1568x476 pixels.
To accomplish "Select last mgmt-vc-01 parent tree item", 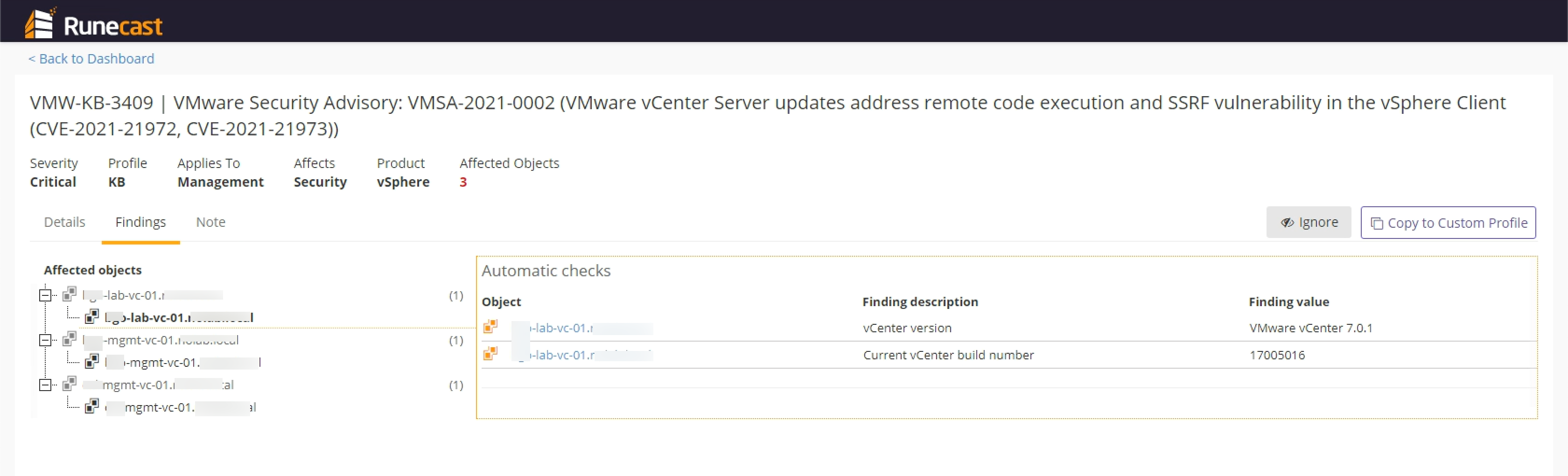I will [x=158, y=385].
